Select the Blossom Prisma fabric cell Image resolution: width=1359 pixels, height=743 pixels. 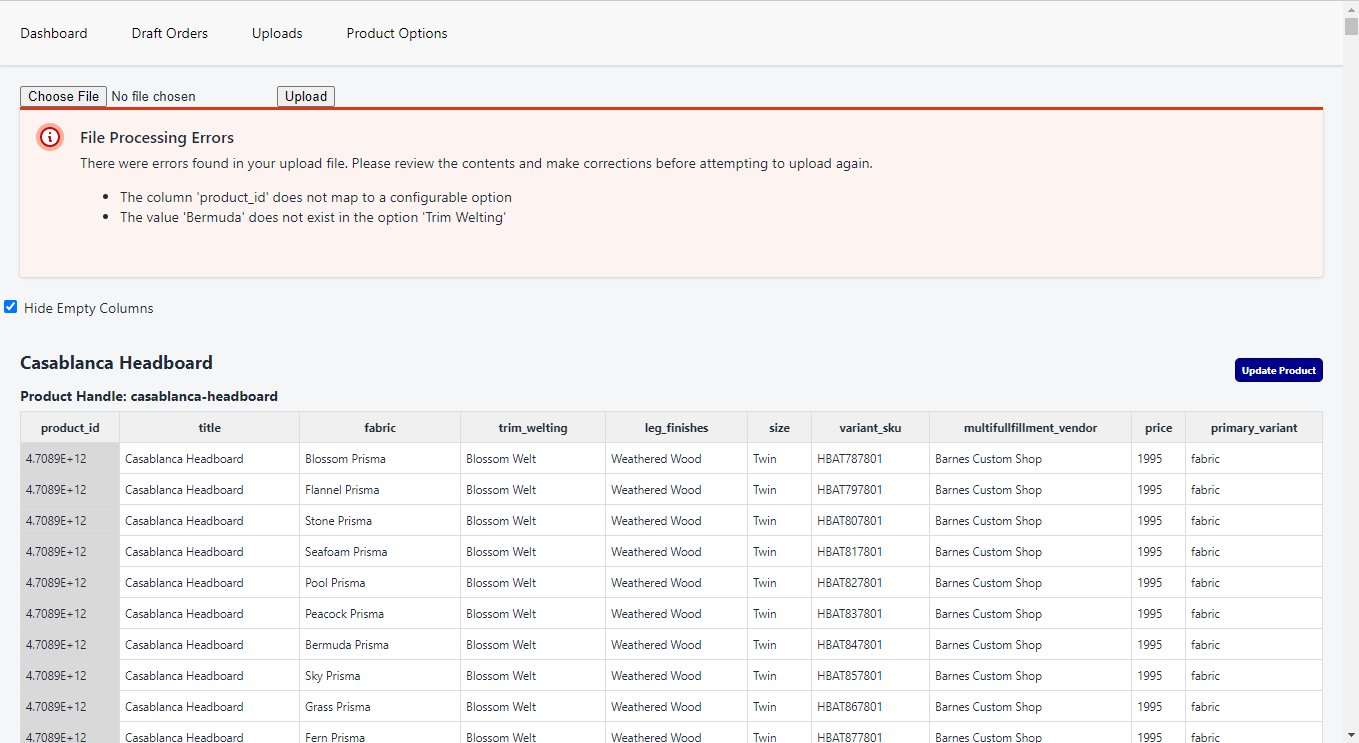[345, 459]
